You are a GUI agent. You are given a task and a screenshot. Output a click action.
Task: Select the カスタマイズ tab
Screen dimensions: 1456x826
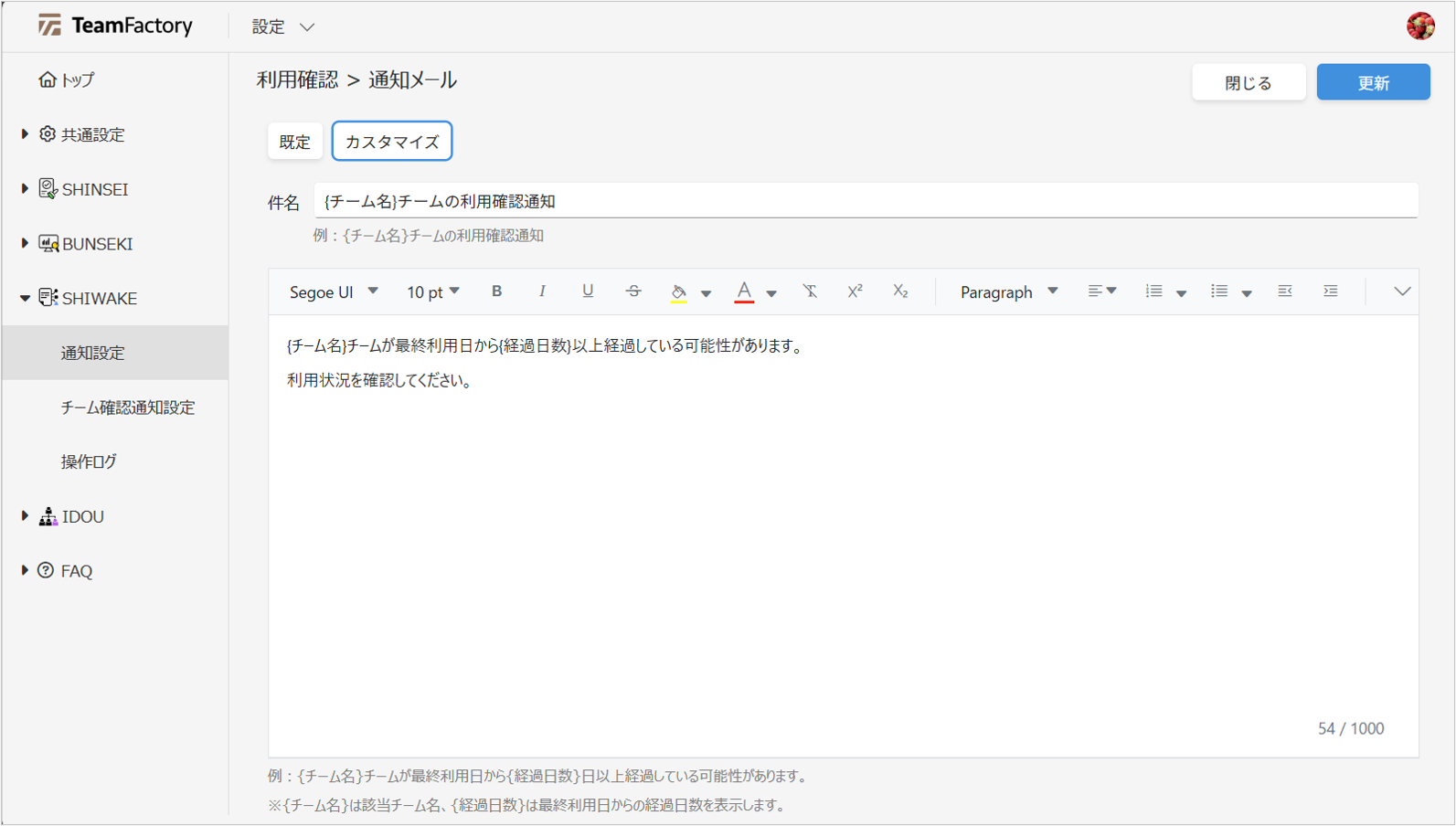pyautogui.click(x=391, y=142)
